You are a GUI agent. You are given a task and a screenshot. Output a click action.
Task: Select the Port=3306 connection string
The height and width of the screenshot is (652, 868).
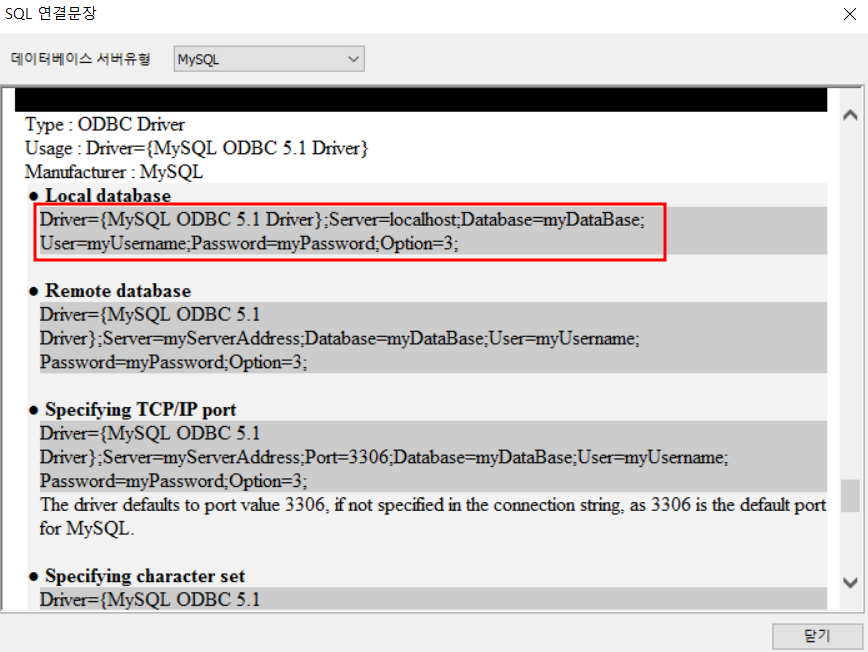[433, 457]
